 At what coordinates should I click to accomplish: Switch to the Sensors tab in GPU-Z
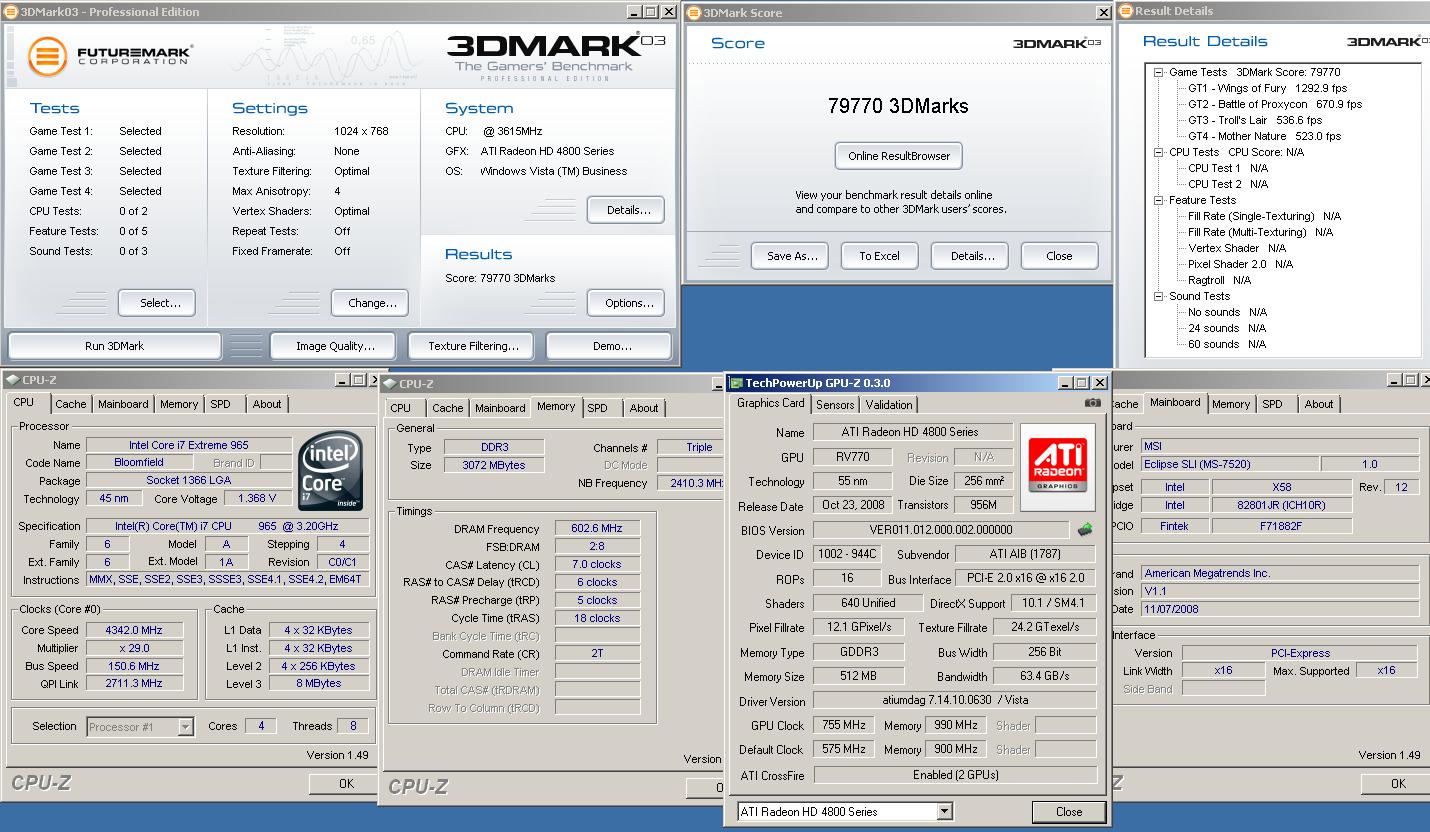[x=835, y=405]
